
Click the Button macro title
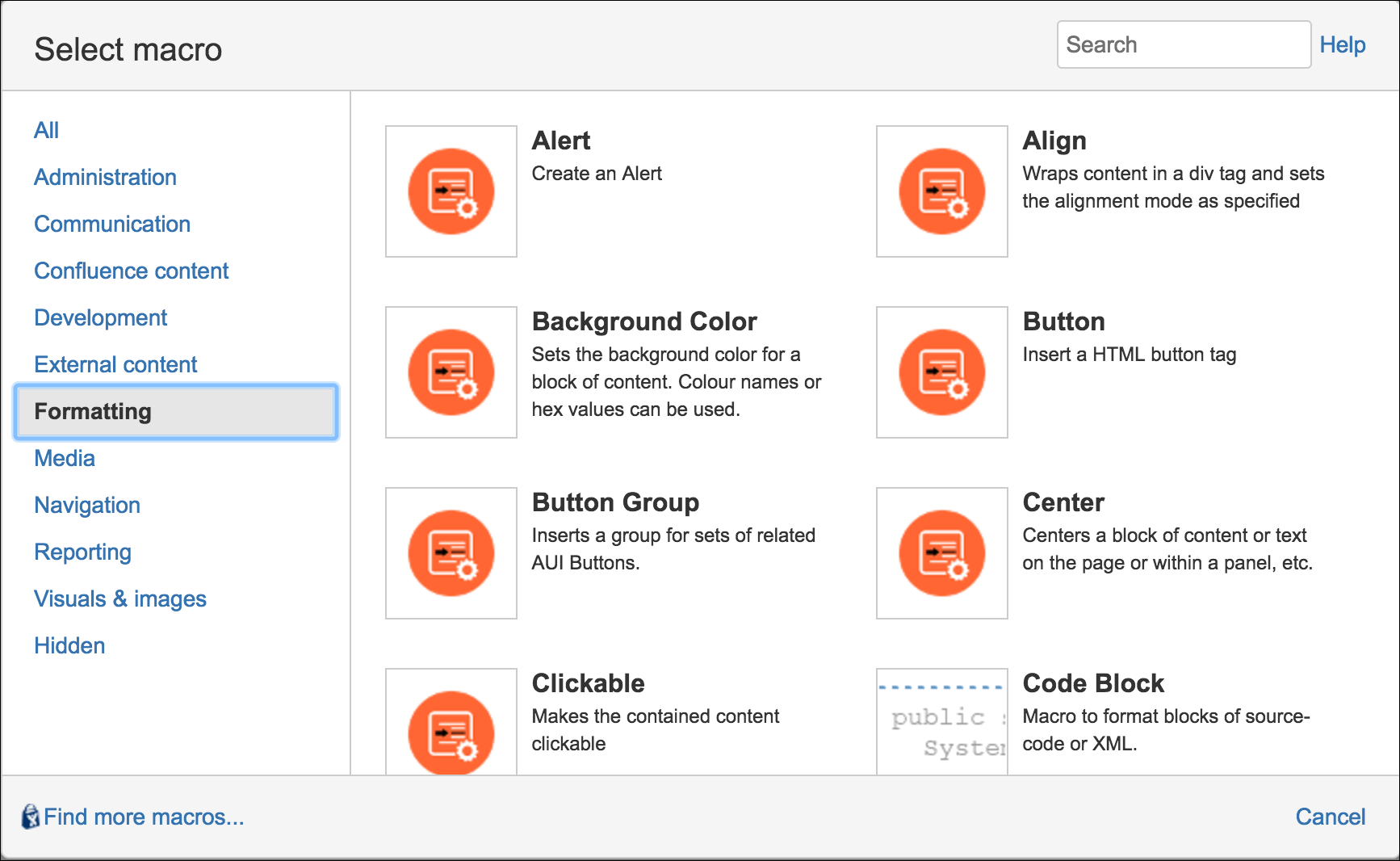point(1063,321)
